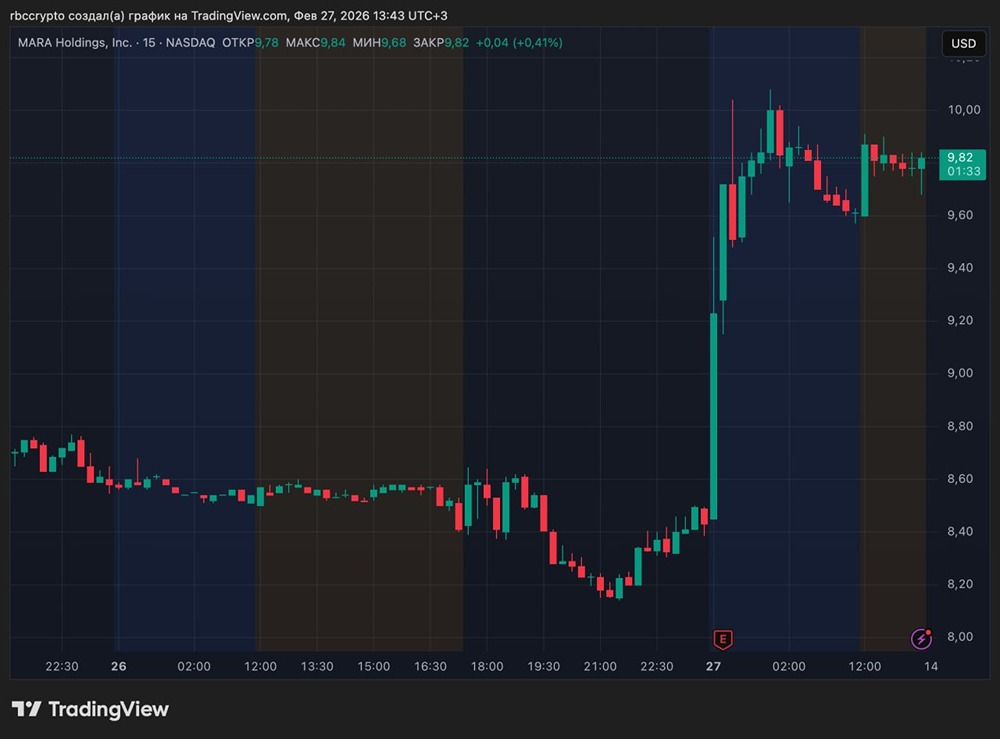Click the 10,00 price axis label
The width and height of the screenshot is (1000, 739).
click(x=964, y=110)
